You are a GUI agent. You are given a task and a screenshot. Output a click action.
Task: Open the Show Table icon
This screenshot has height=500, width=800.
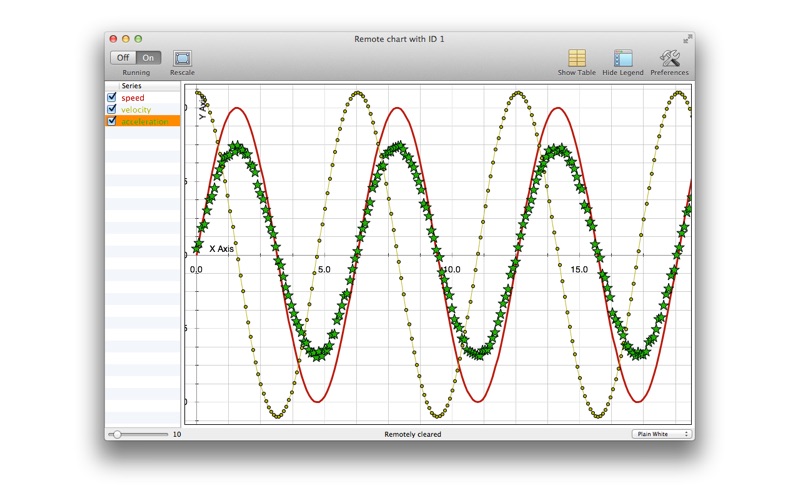[x=577, y=58]
